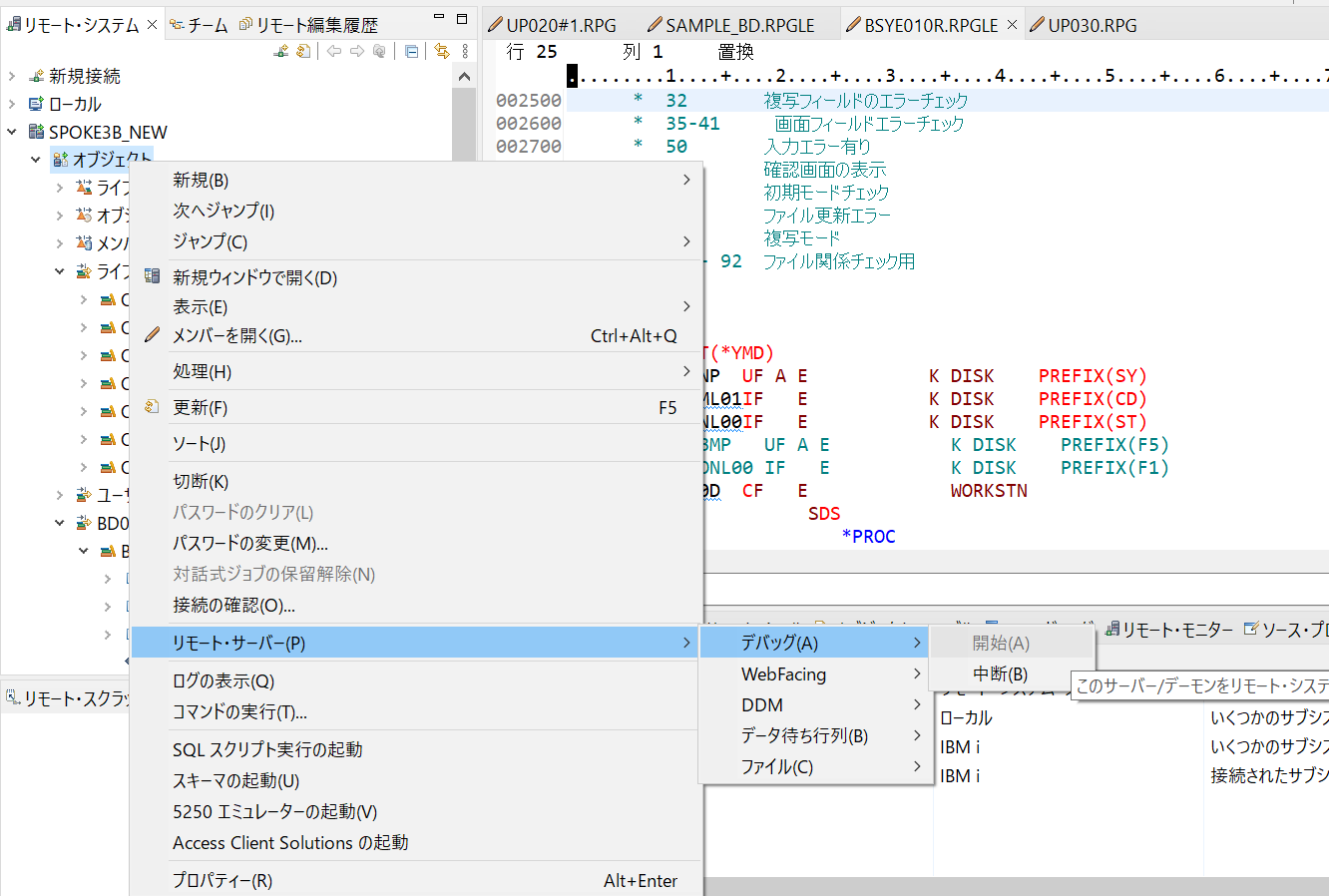Choose SQL スクリプト実行の起動
The width and height of the screenshot is (1329, 896).
pyautogui.click(x=416, y=750)
